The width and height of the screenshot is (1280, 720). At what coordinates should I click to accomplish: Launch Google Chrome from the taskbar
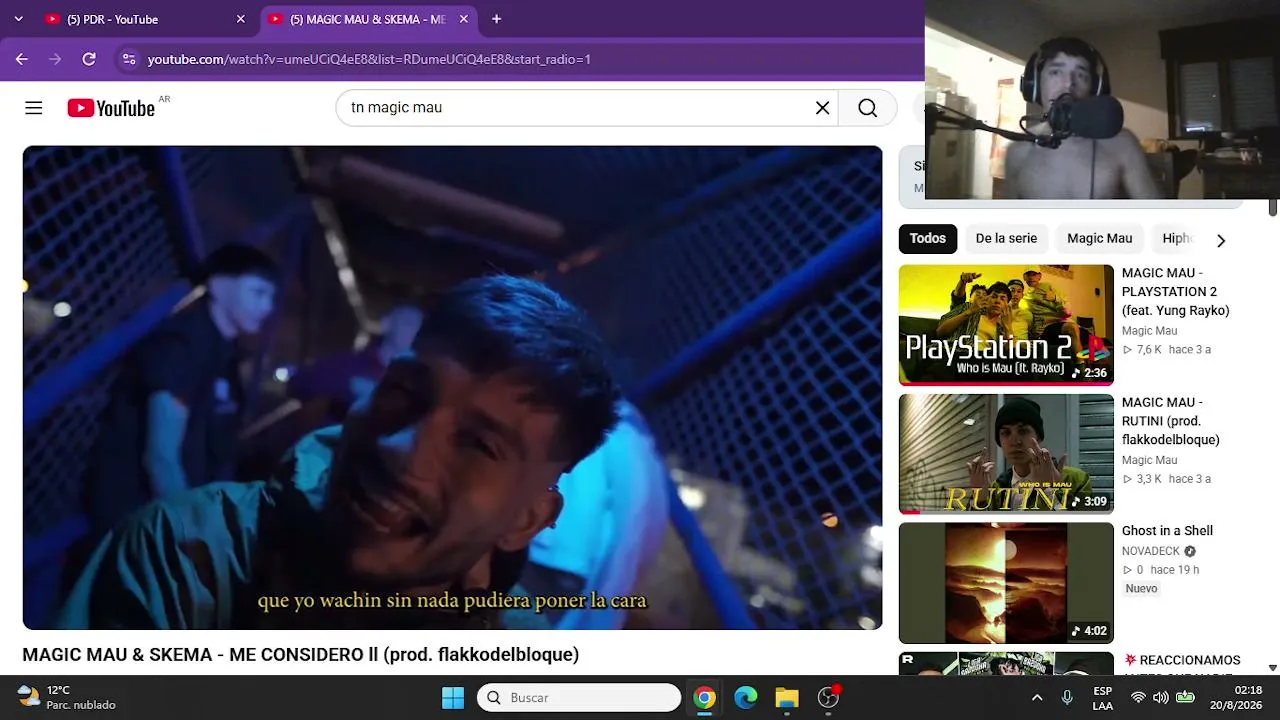[x=705, y=697]
